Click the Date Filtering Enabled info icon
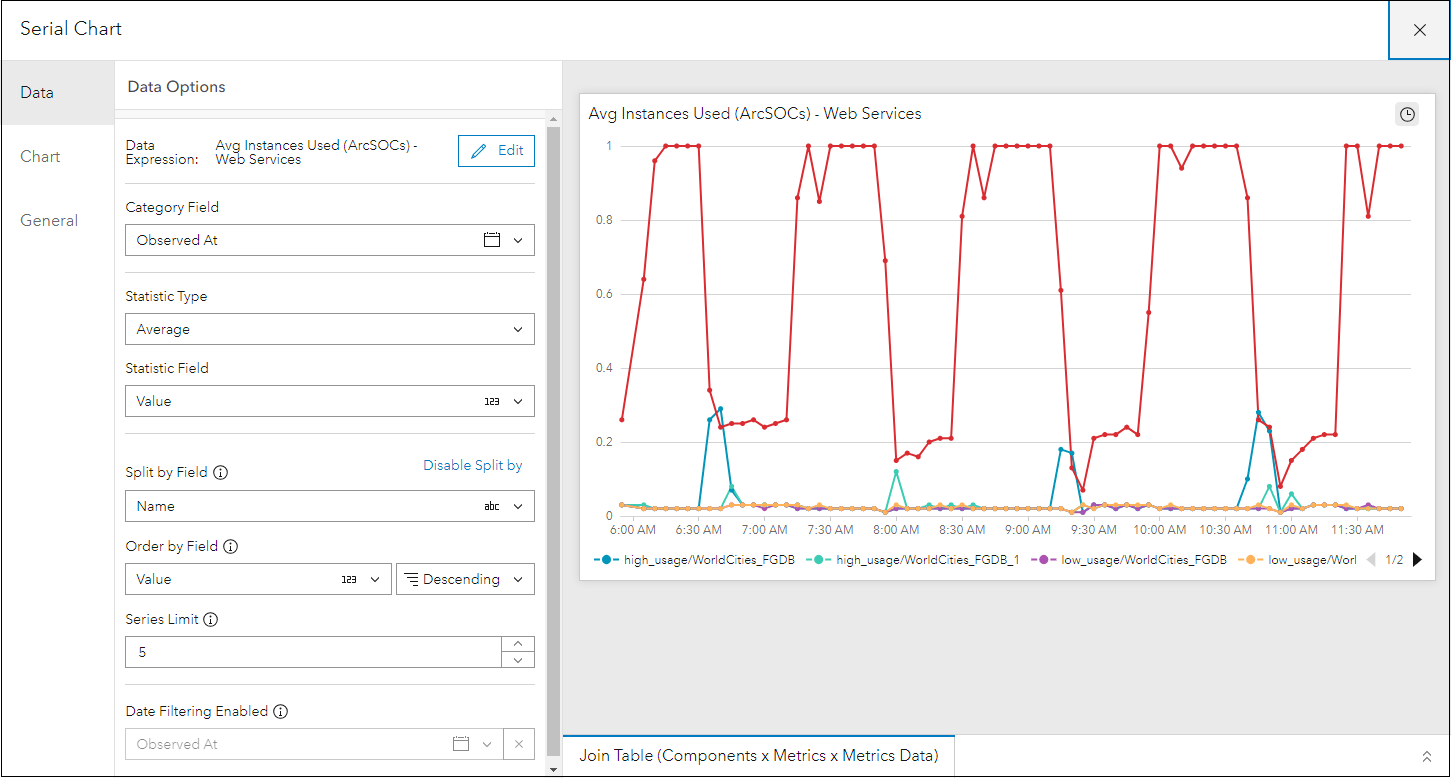The width and height of the screenshot is (1451, 778). click(281, 712)
